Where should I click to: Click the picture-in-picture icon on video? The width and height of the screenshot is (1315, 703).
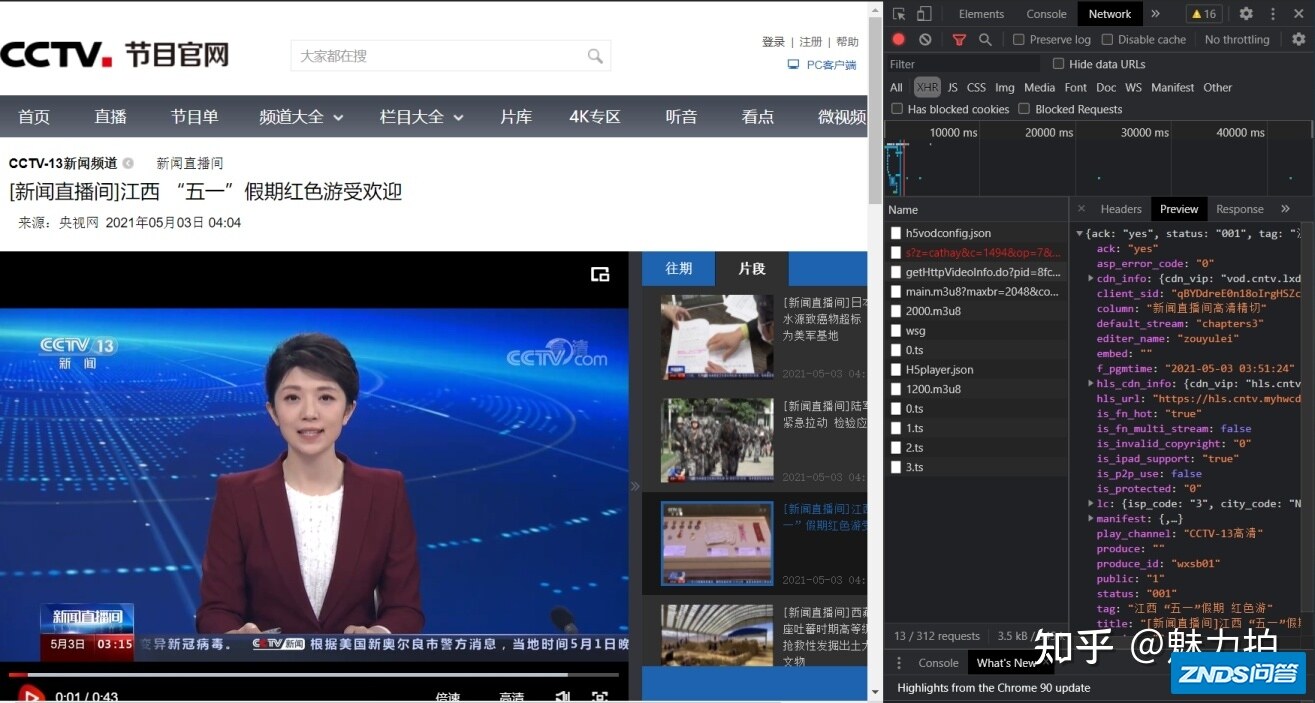click(600, 274)
